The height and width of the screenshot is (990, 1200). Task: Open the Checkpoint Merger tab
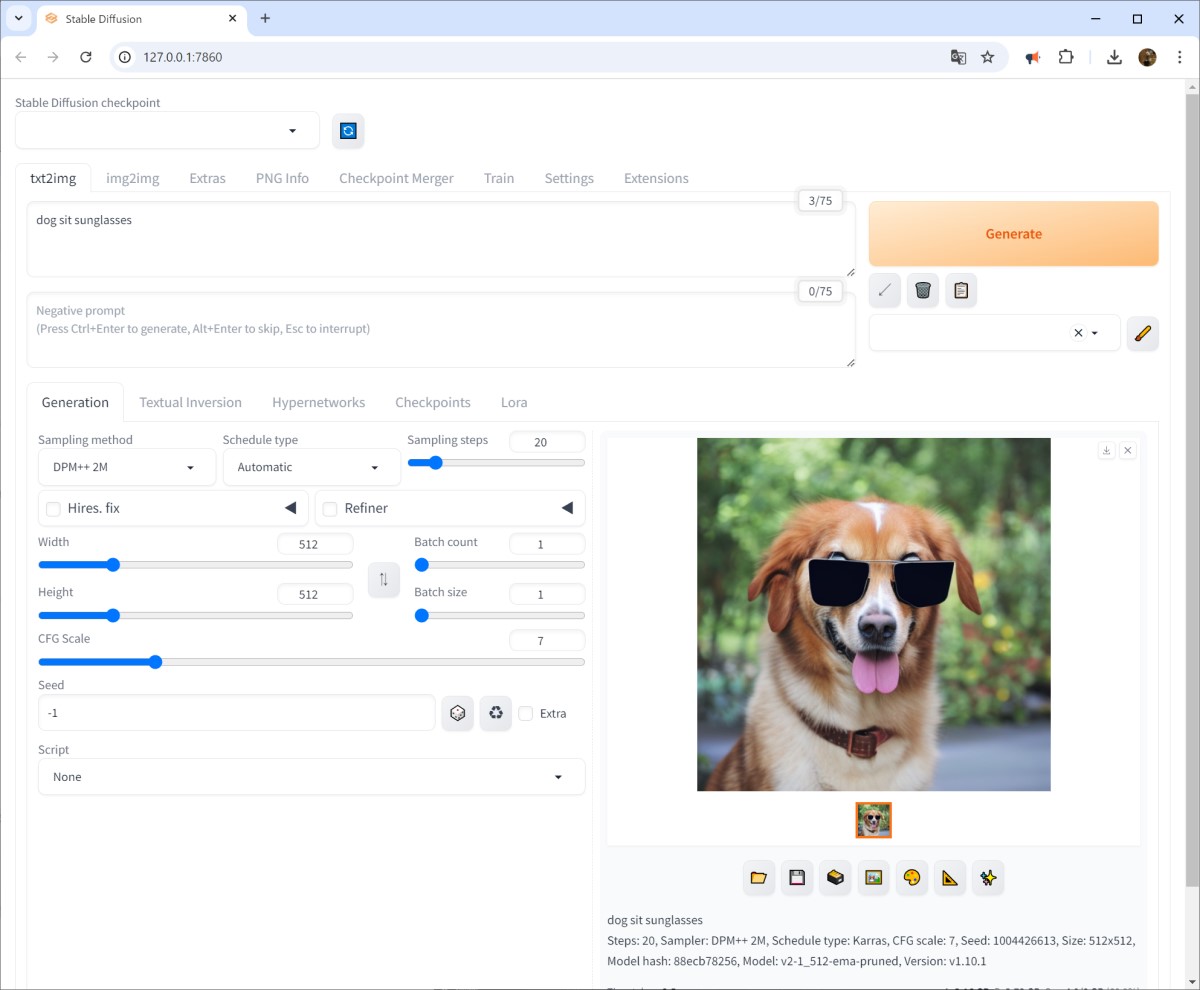[x=396, y=178]
